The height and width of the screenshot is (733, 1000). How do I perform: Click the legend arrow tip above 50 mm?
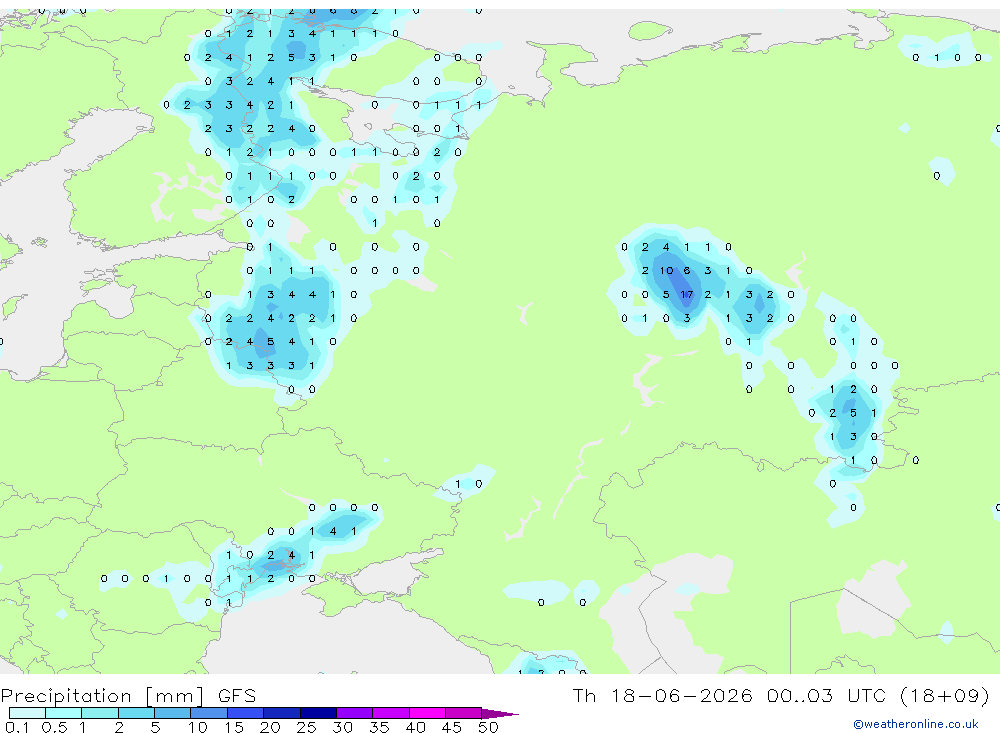[x=501, y=714]
